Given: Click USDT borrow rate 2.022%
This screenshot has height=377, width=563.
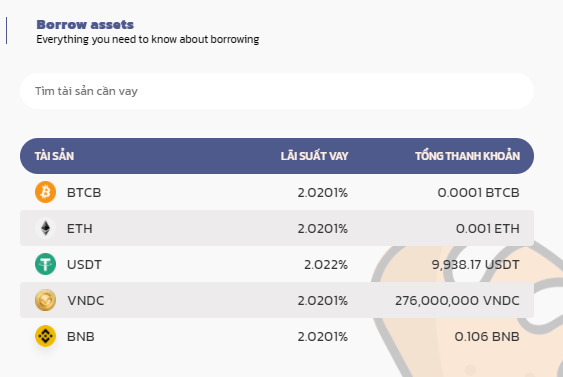Looking at the screenshot, I should pos(326,265).
